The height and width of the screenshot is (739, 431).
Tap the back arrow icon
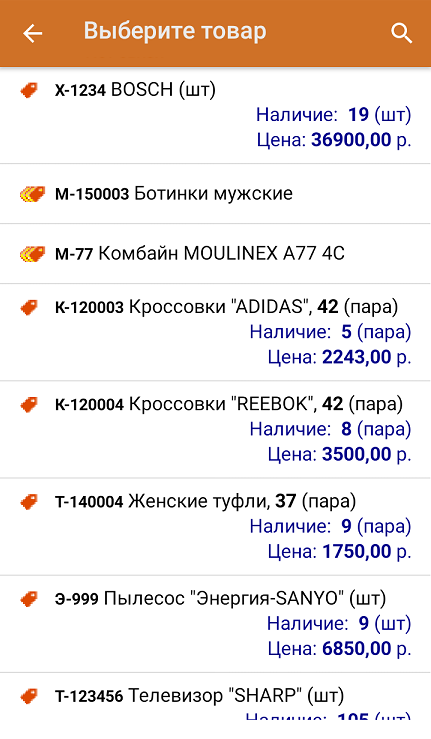(x=33, y=33)
